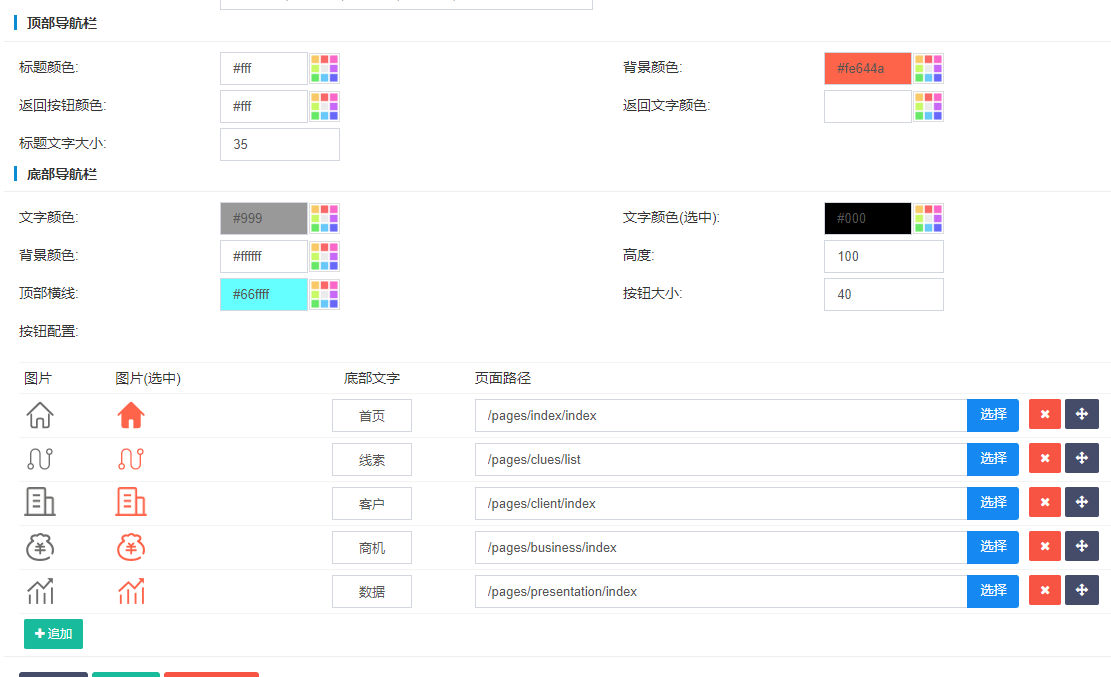The image size is (1111, 677).
Task: Click the 标题文字大小 input field
Action: [x=279, y=144]
